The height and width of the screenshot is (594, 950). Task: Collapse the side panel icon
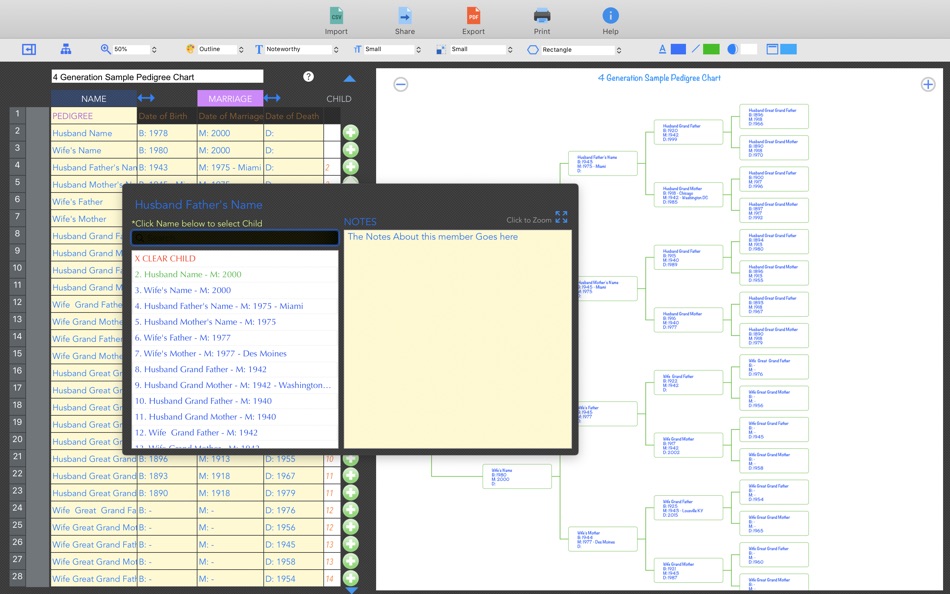tap(28, 49)
